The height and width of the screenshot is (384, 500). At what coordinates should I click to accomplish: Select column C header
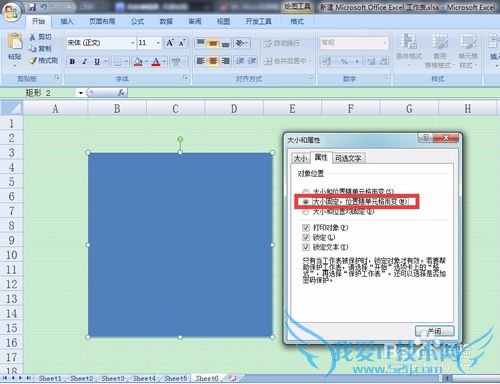pyautogui.click(x=175, y=109)
